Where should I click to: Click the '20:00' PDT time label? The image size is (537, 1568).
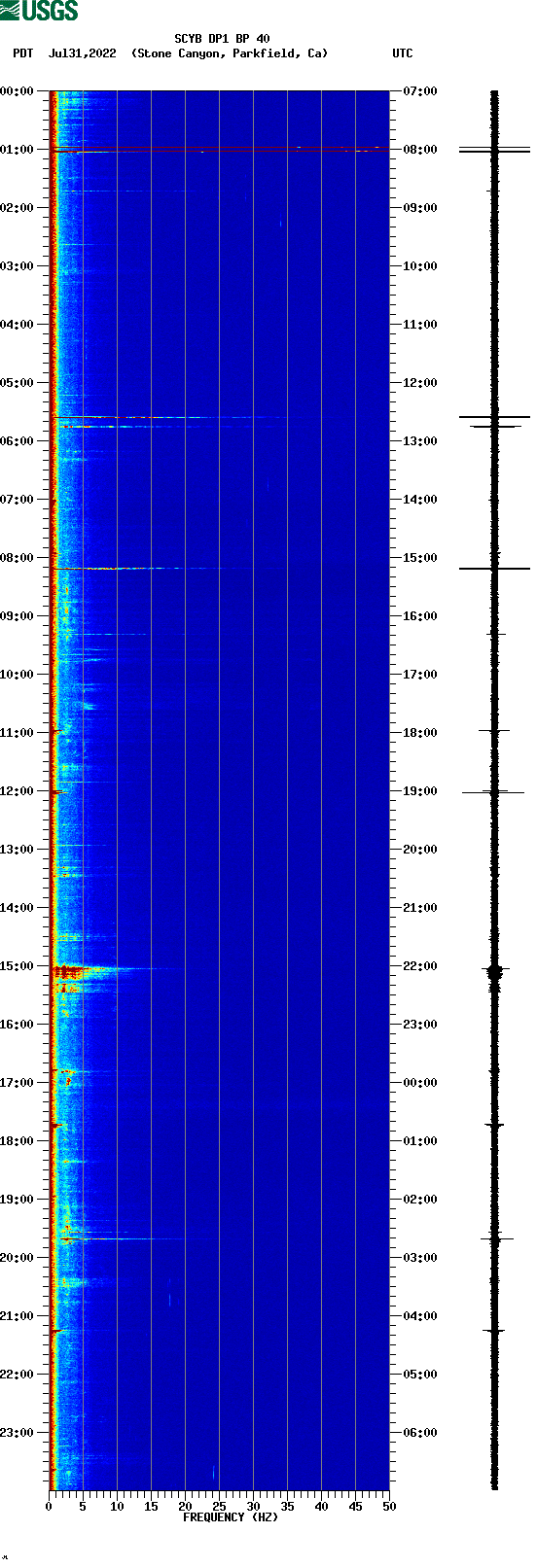(x=18, y=1258)
